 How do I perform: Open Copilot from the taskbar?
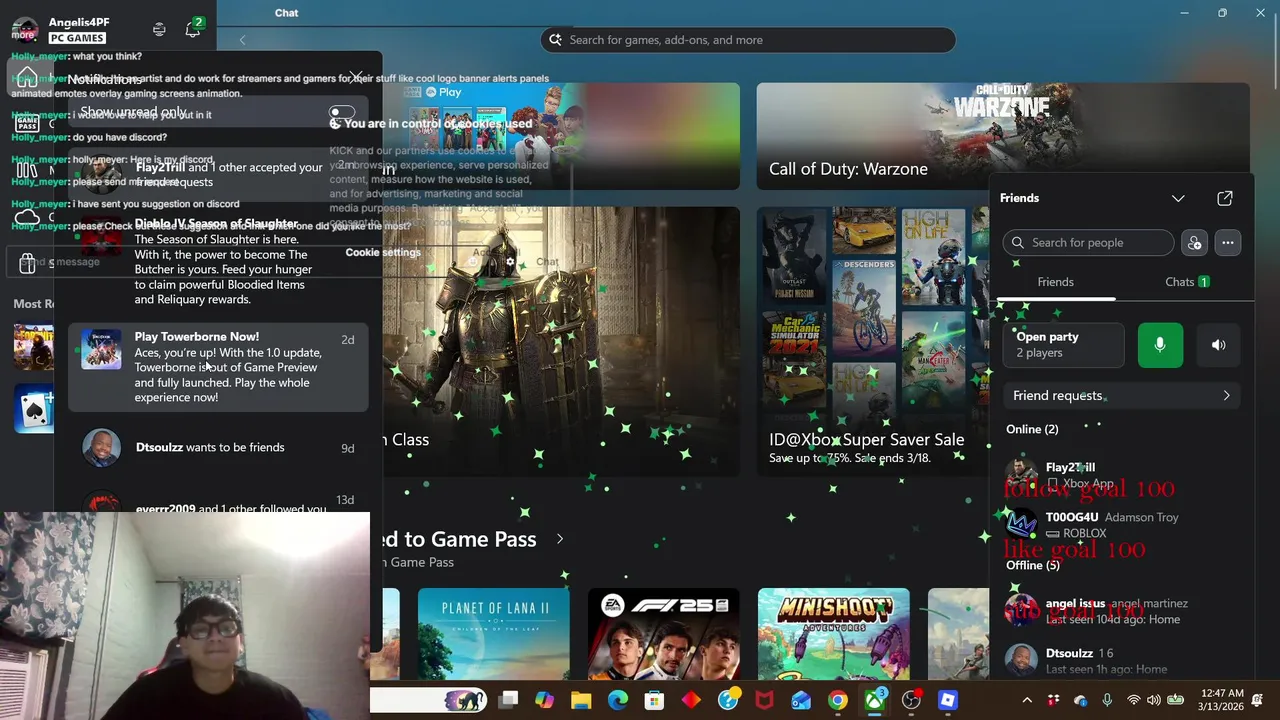point(544,700)
